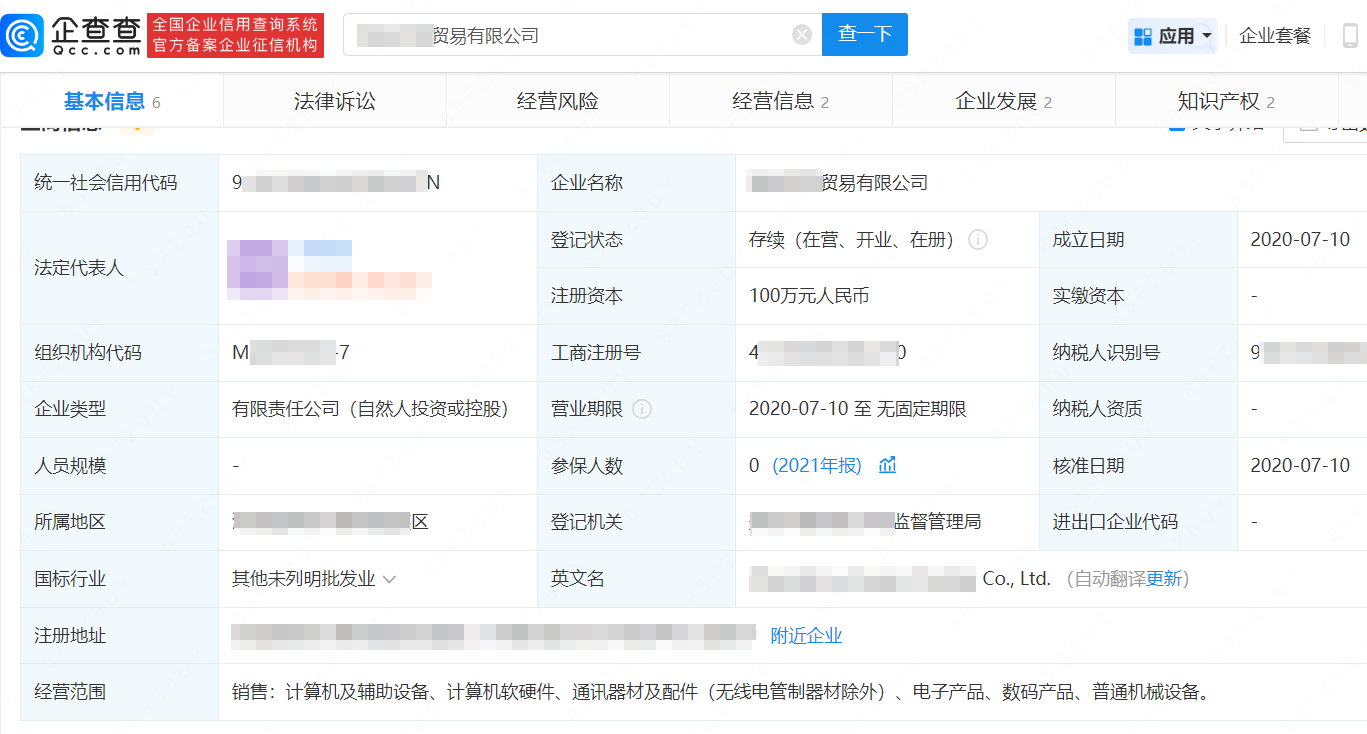Click the 参保人数 label
Screen dimensions: 1367x734
point(587,466)
